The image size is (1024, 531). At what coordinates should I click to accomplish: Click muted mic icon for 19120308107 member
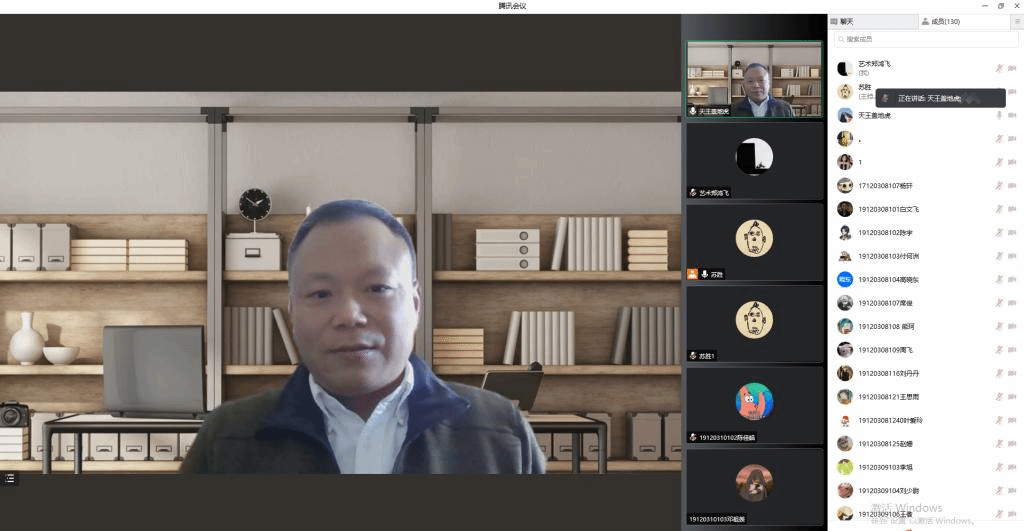pyautogui.click(x=998, y=302)
